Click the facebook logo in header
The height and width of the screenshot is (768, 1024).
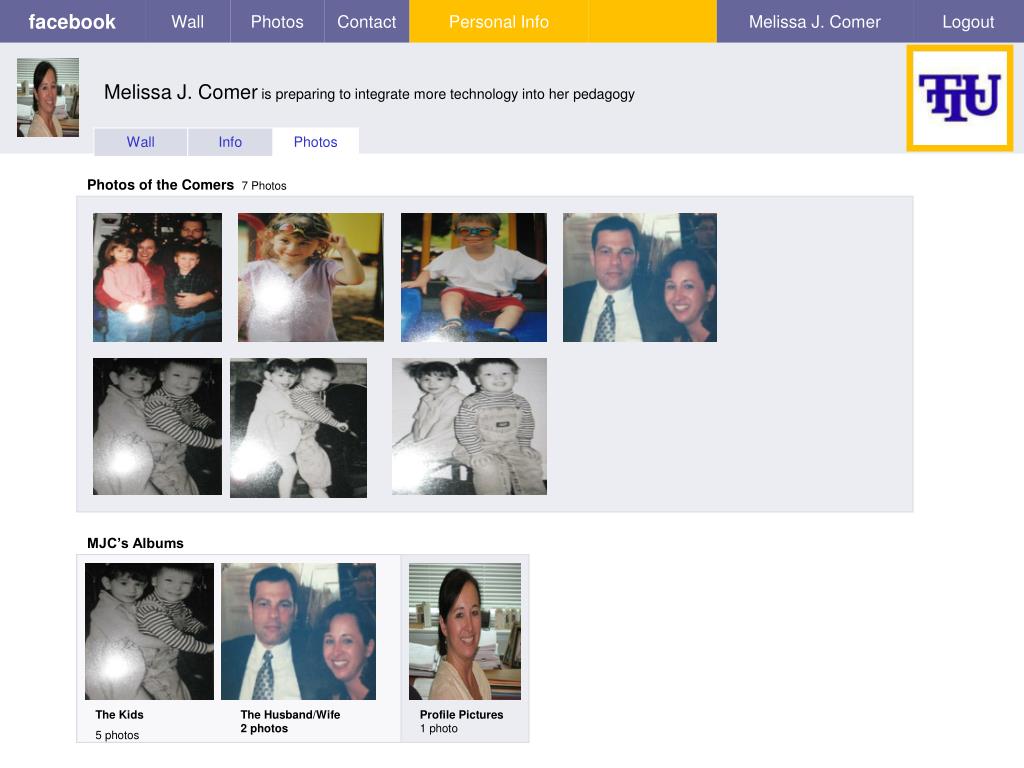(72, 22)
